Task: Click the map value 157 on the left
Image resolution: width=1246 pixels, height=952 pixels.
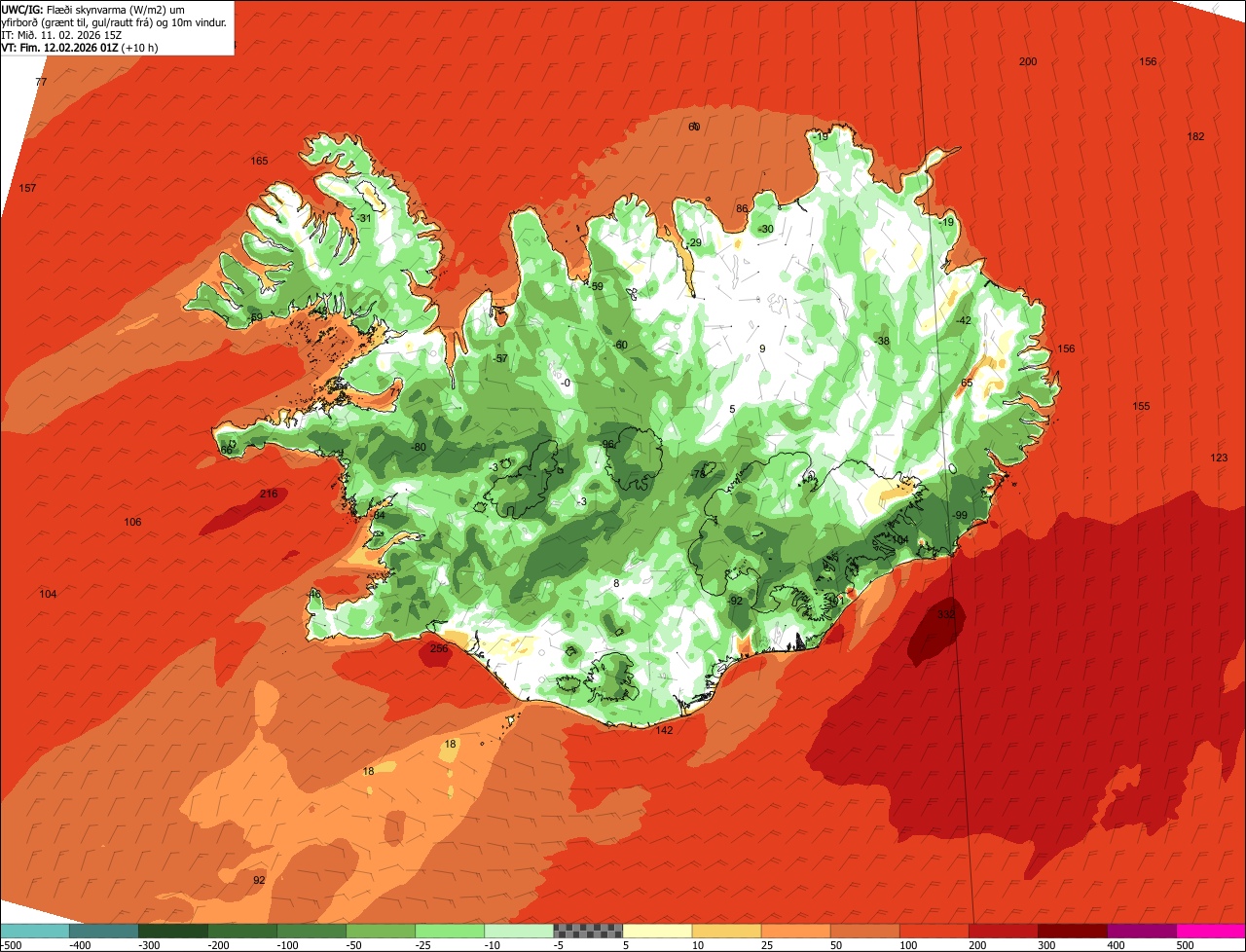Action: pos(27,188)
